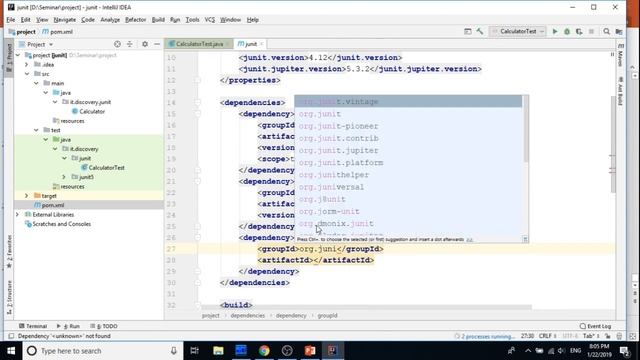The image size is (640, 360).
Task: Click the Windows Start button
Action: click(11, 351)
